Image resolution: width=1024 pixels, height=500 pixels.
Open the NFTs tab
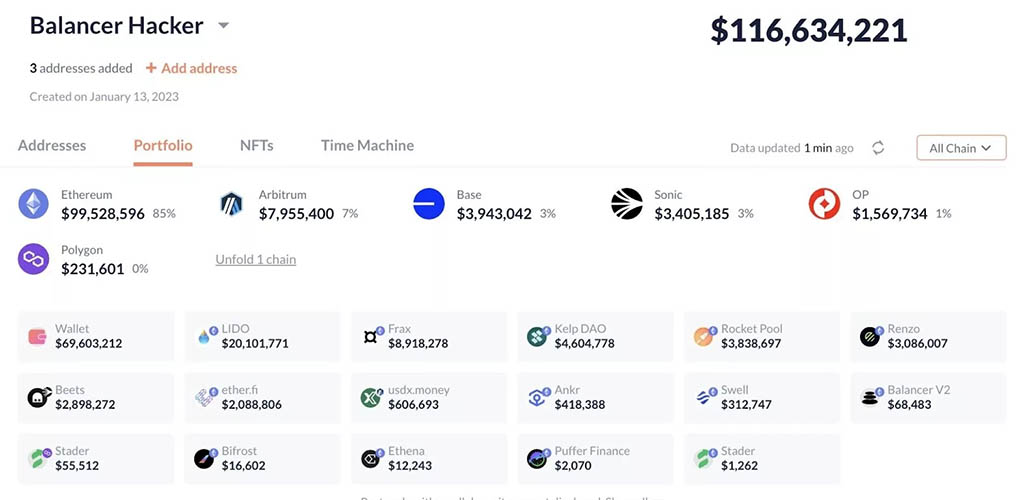pyautogui.click(x=256, y=145)
